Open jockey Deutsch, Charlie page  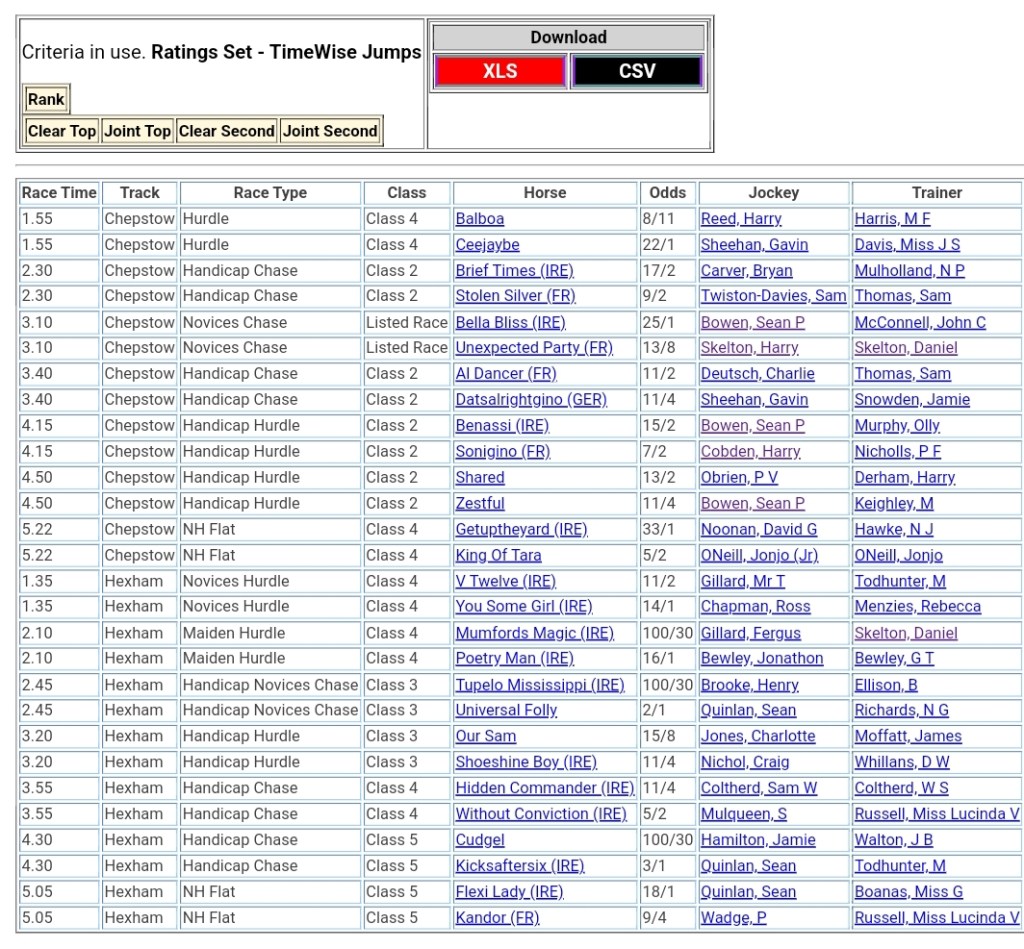(757, 374)
